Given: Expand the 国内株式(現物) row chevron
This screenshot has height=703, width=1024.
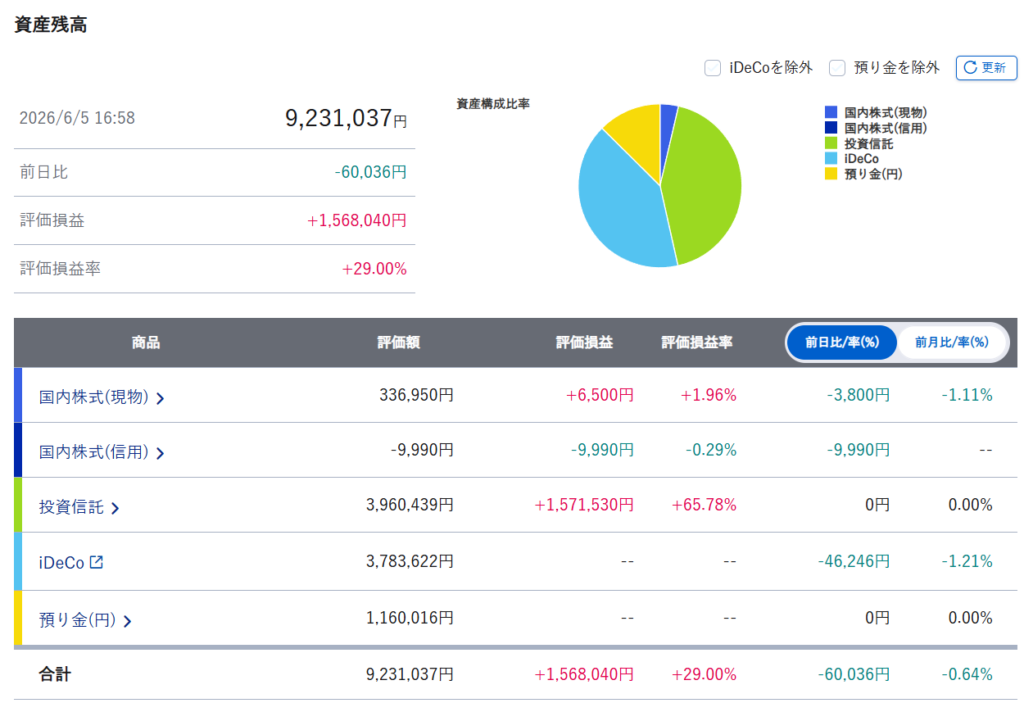Looking at the screenshot, I should pos(160,398).
